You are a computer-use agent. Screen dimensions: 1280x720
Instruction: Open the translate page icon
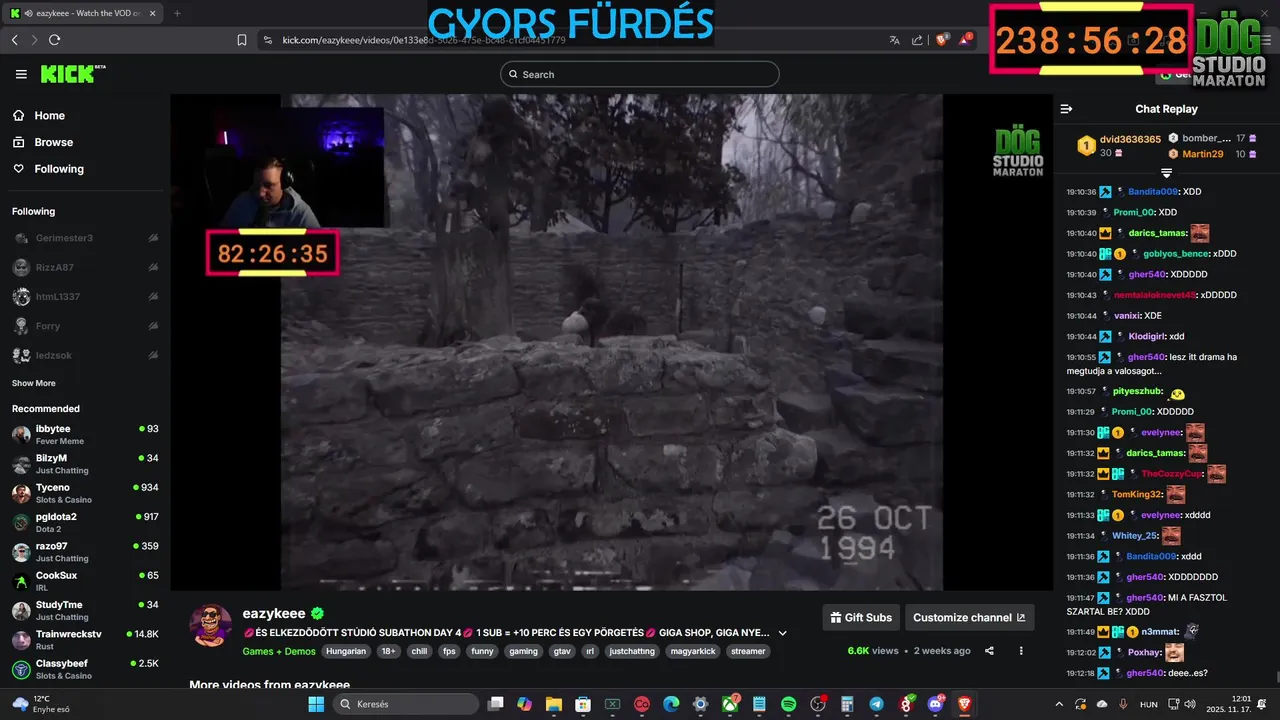click(894, 40)
